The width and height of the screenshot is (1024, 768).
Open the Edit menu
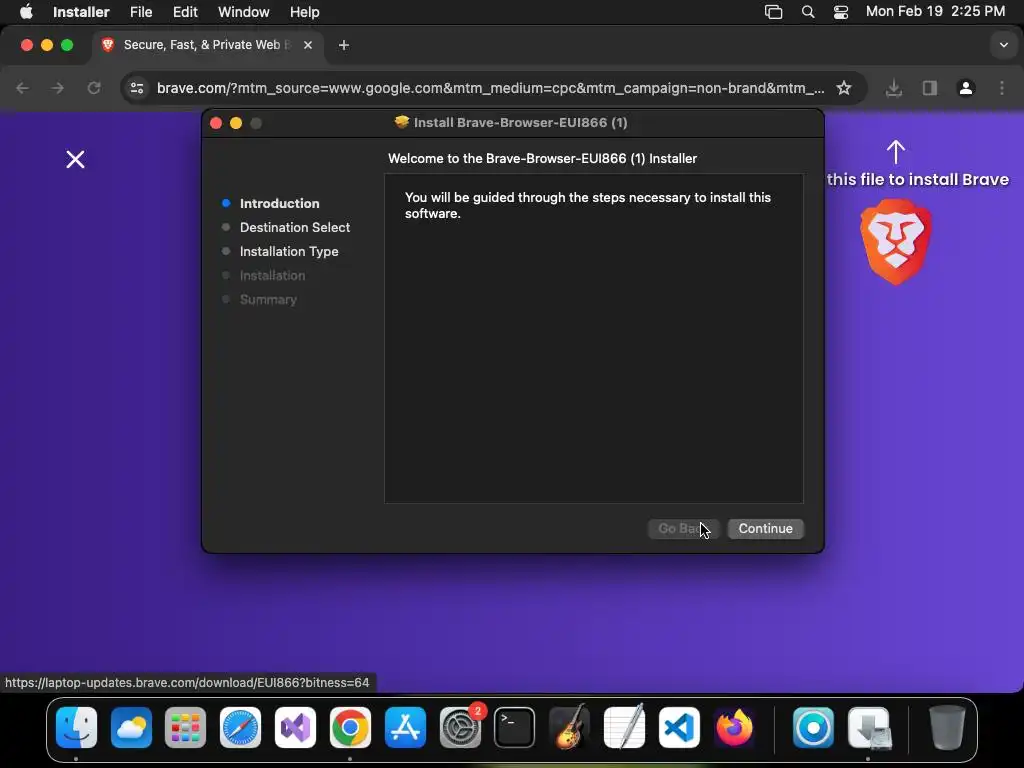point(185,12)
